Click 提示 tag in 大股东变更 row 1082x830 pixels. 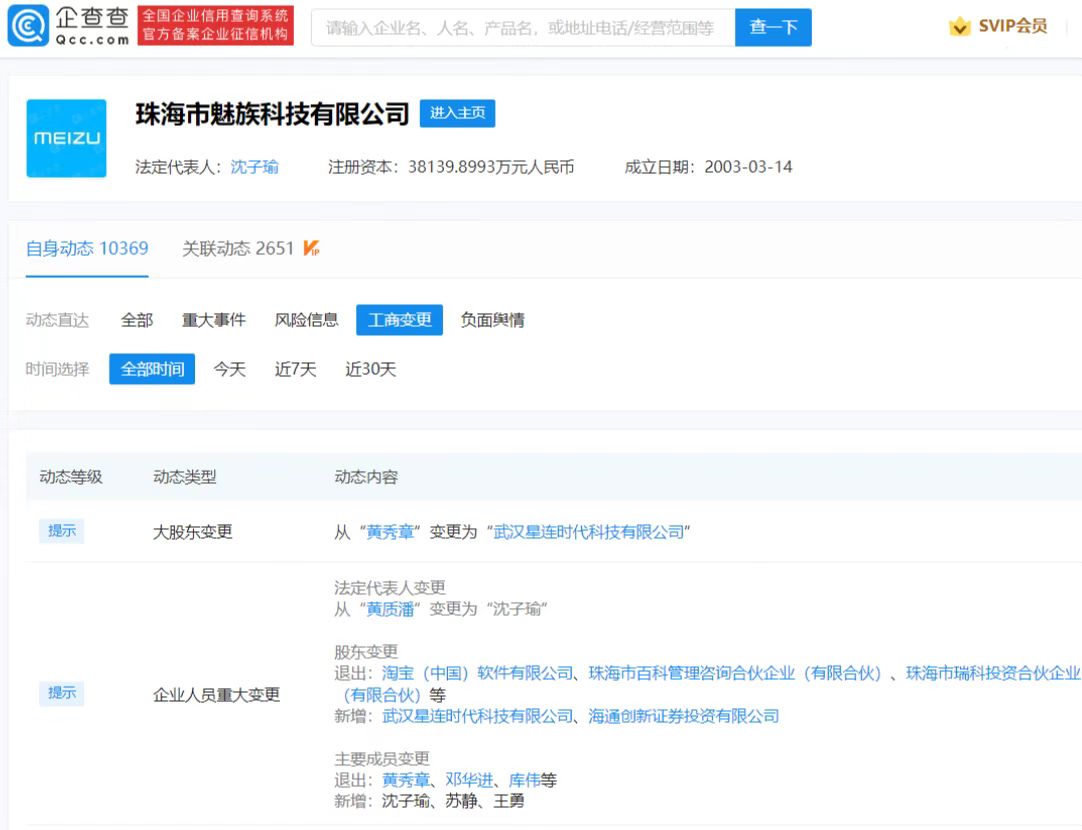click(61, 531)
